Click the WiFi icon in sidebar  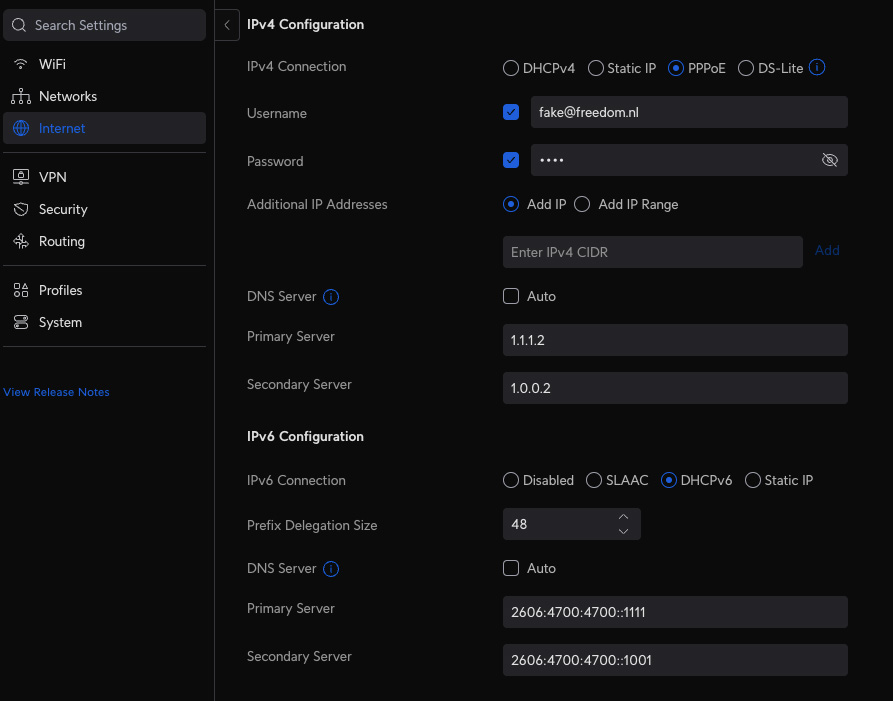(x=21, y=64)
